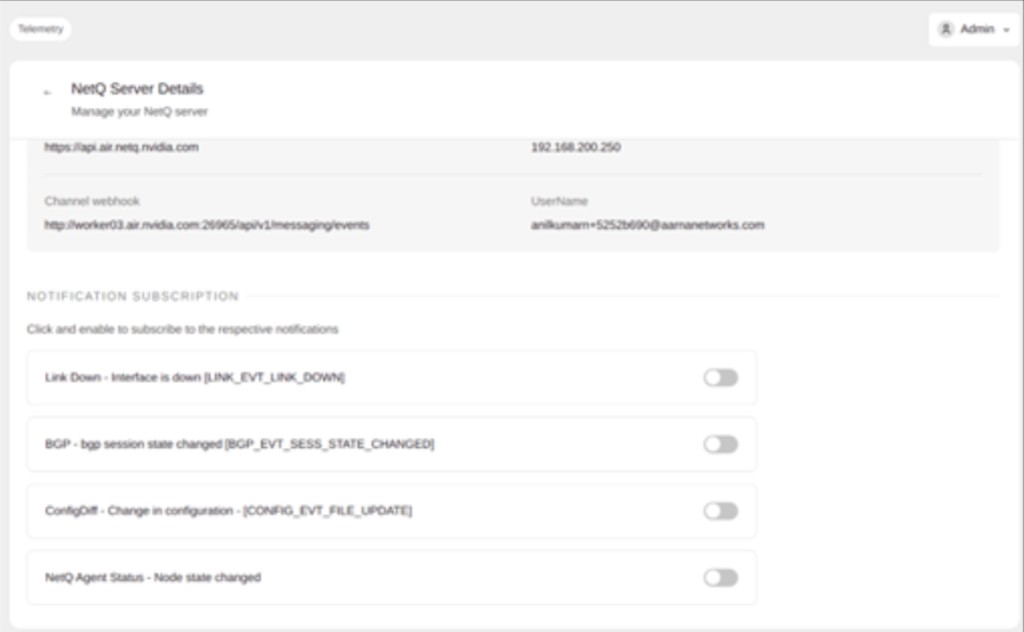
Task: Click the UserName field label
Action: pos(559,201)
